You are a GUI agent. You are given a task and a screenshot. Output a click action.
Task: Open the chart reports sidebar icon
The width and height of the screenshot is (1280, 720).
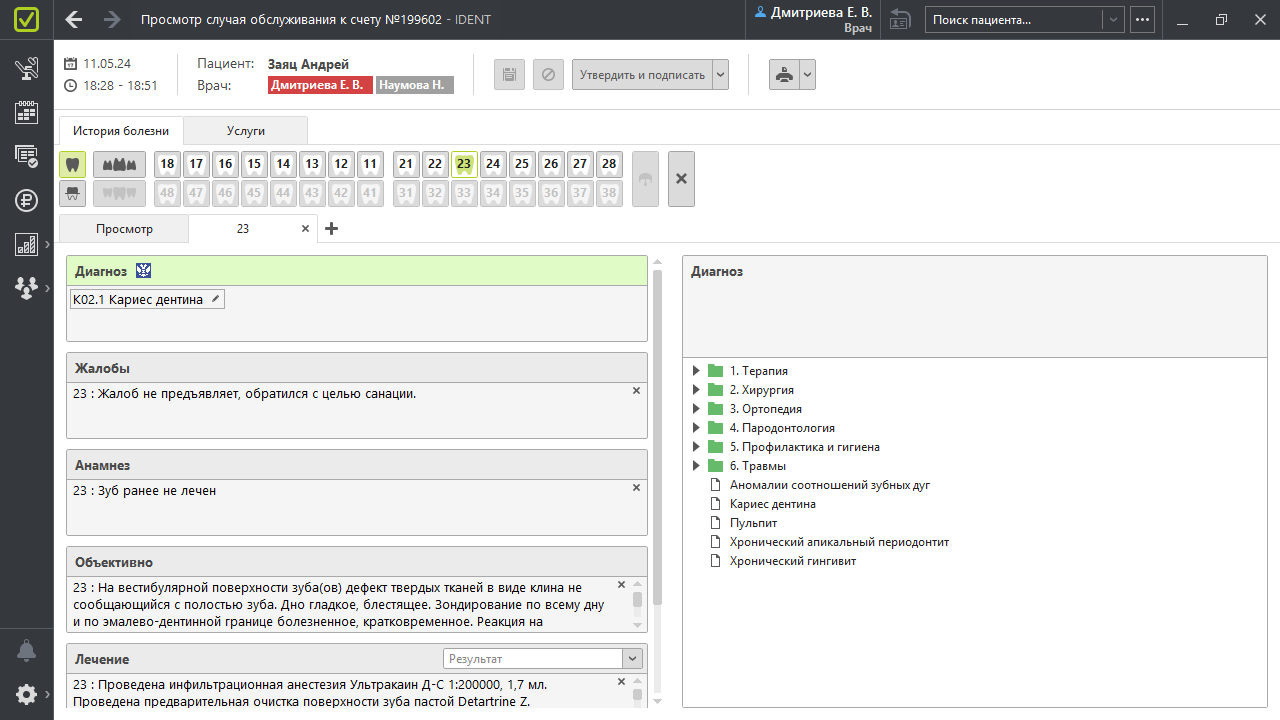coord(27,244)
